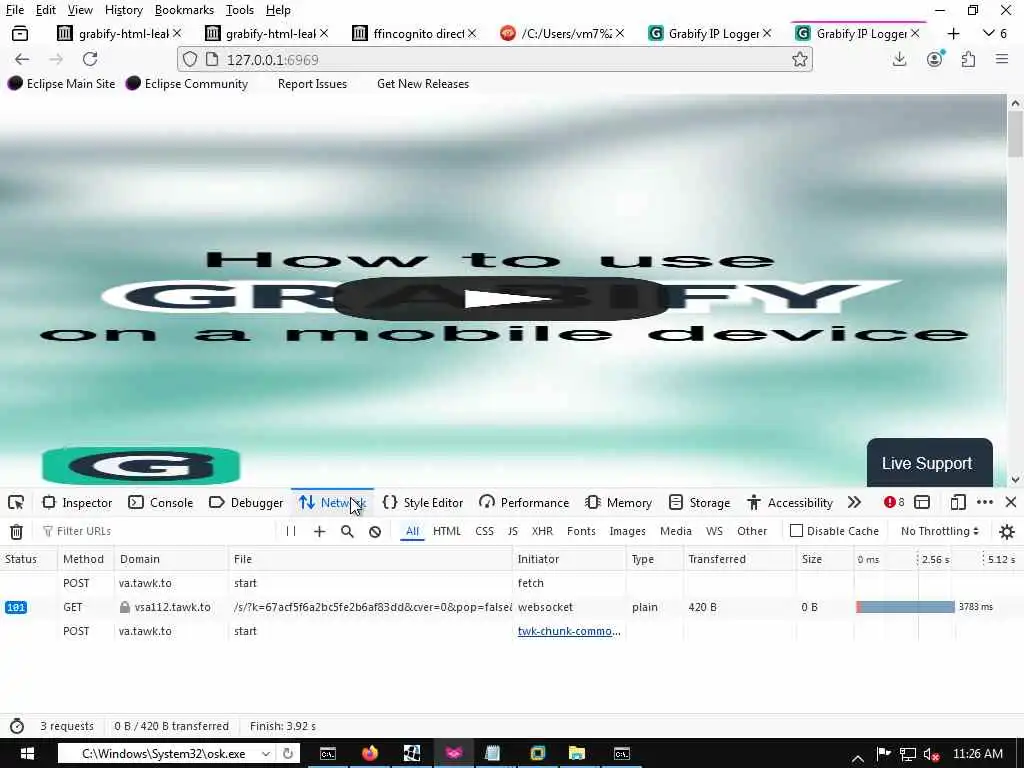Filter requests by All type
The height and width of the screenshot is (768, 1024).
click(x=412, y=531)
